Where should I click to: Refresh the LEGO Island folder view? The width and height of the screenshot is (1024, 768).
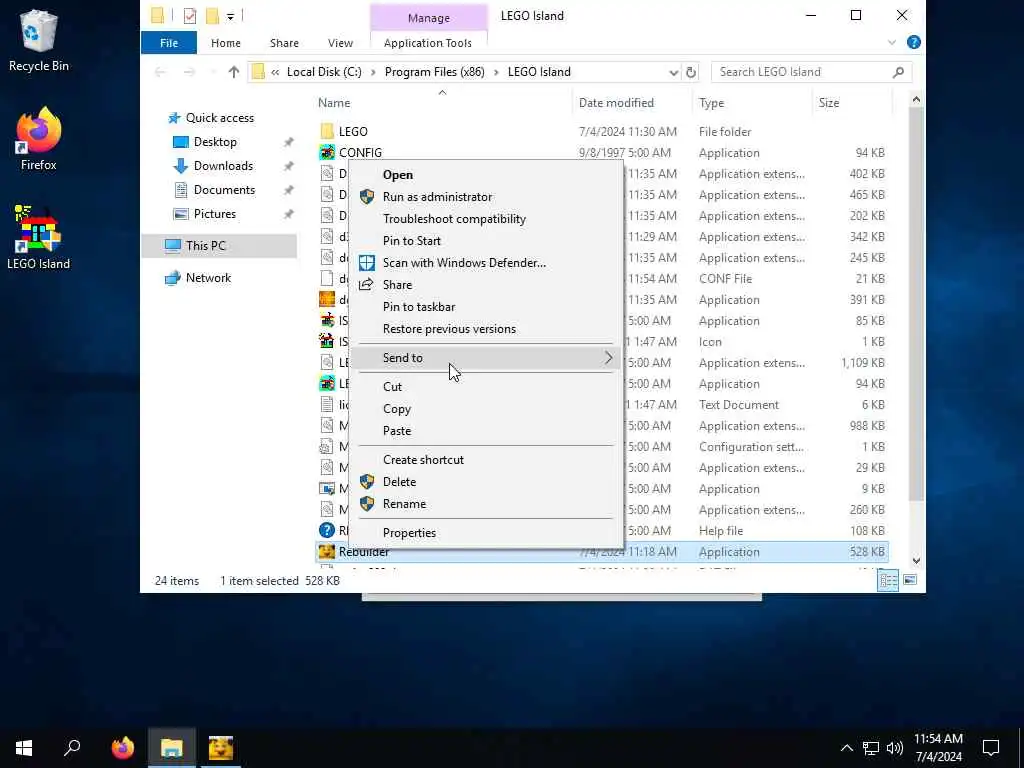[x=691, y=72]
